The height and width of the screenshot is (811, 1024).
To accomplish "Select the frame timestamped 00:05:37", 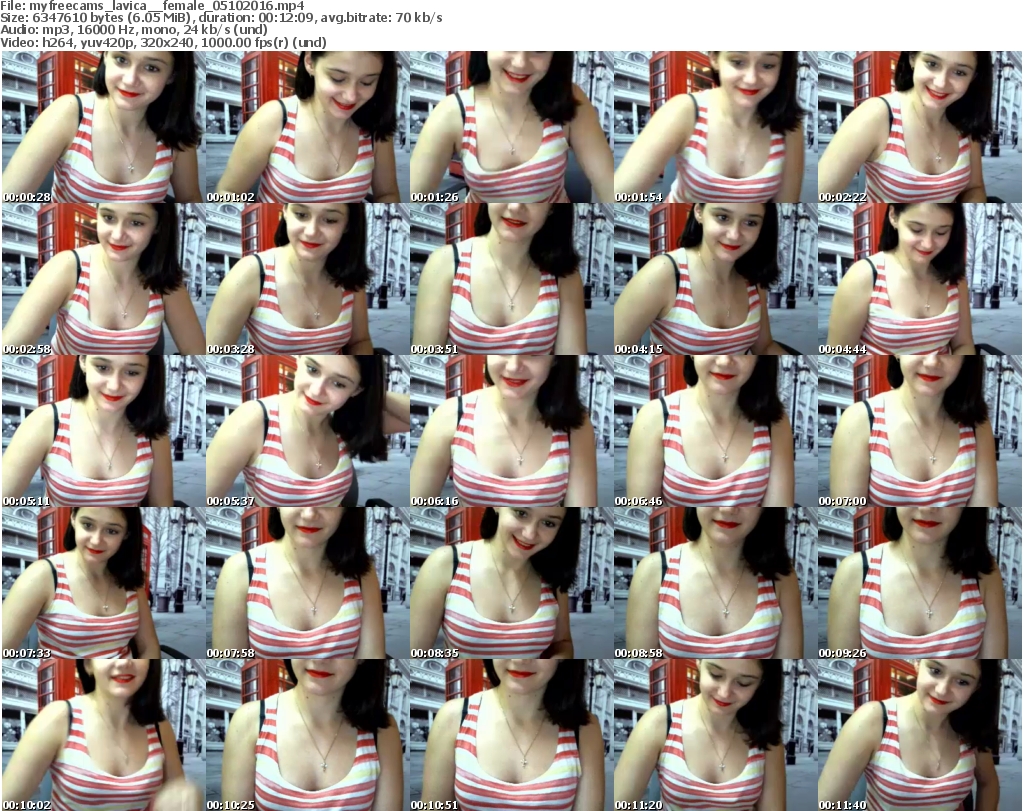I will (x=306, y=431).
